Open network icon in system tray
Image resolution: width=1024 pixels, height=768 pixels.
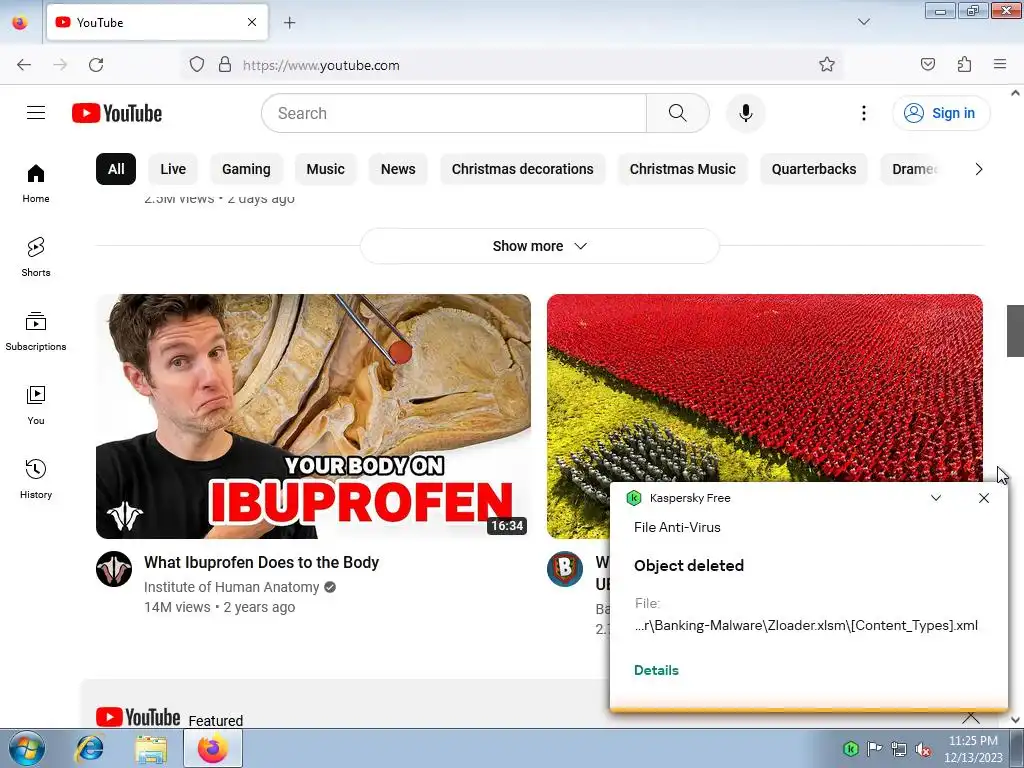[899, 749]
